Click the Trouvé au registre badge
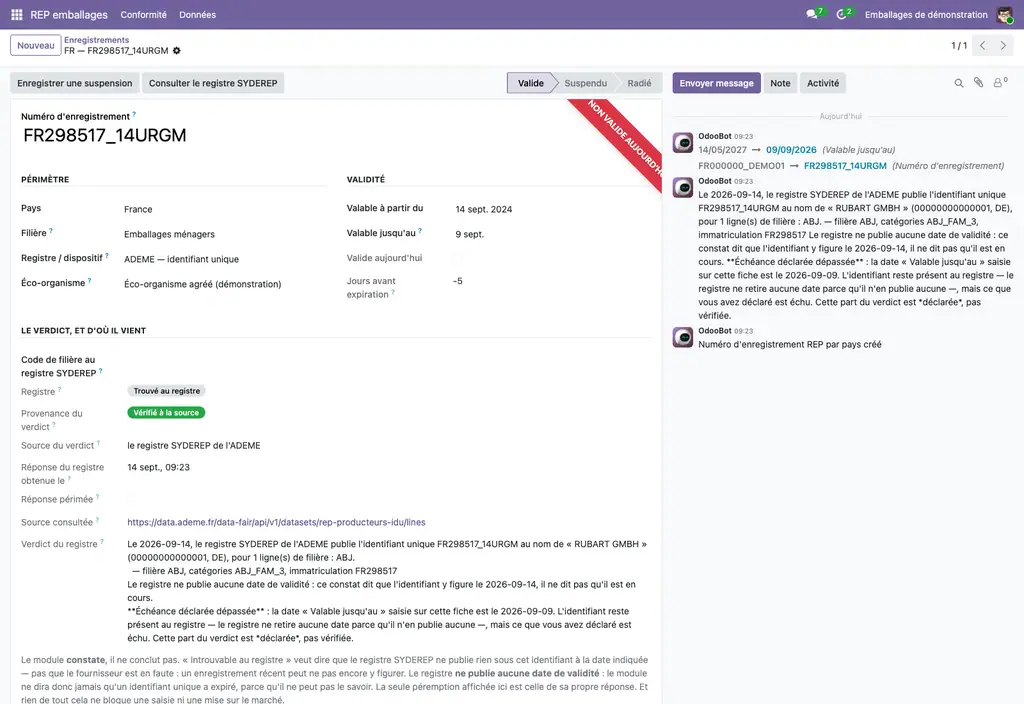This screenshot has width=1024, height=704. pyautogui.click(x=167, y=391)
